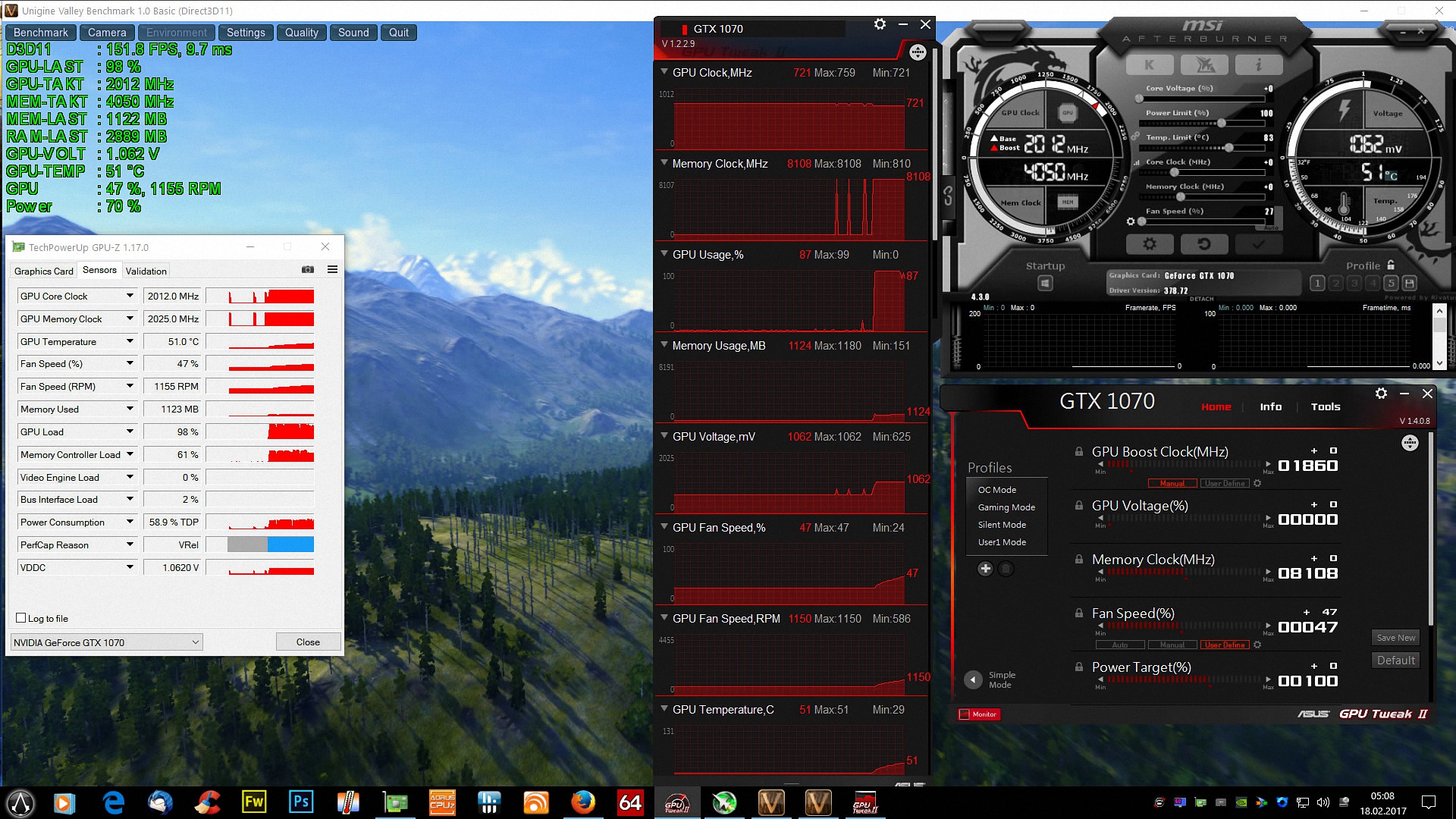This screenshot has width=1456, height=819.
Task: Open the GPU-Z hamburger menu icon
Action: [332, 270]
